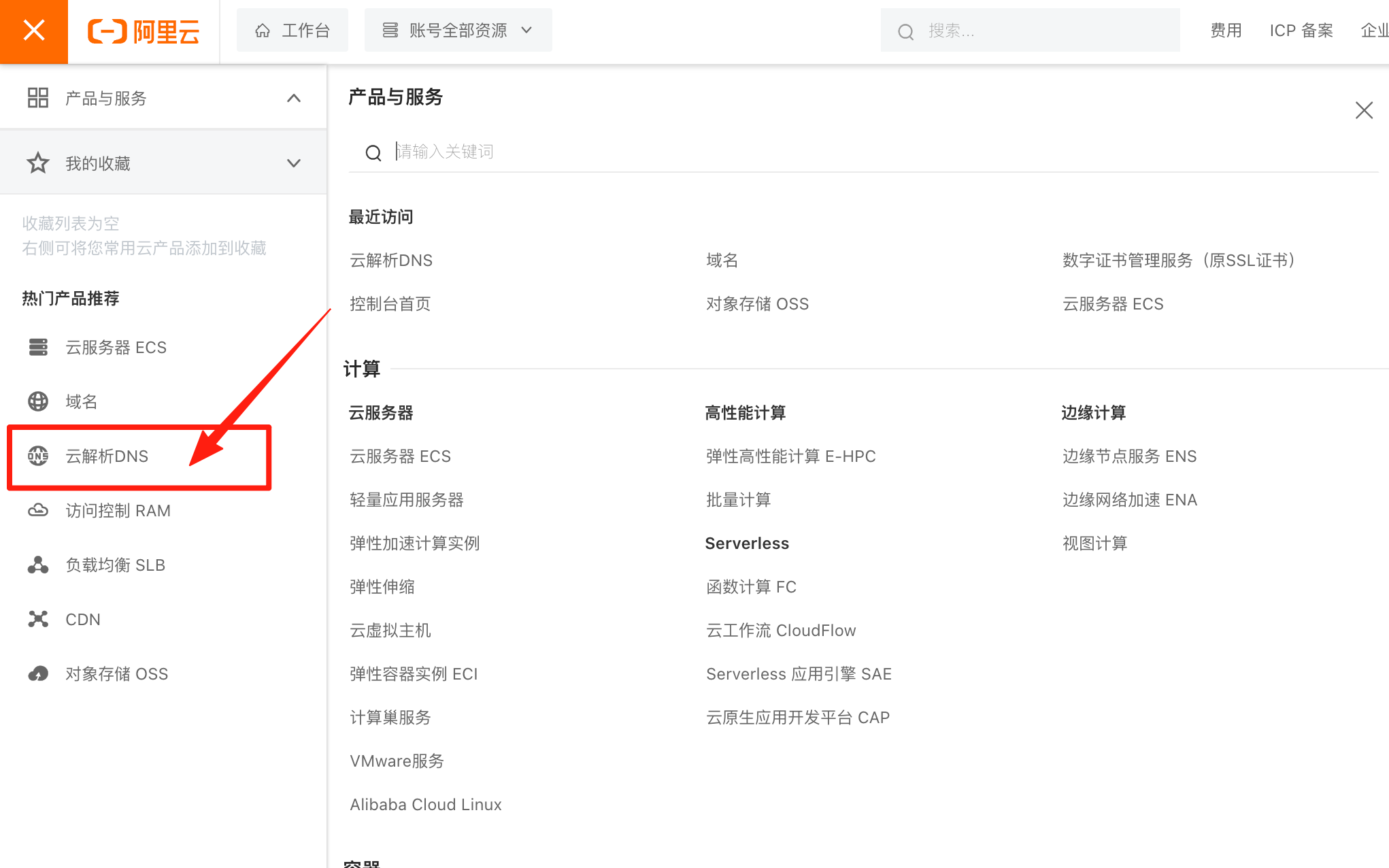This screenshot has height=868, width=1389.
Task: Expand the 我的收藏 section
Action: [x=293, y=163]
